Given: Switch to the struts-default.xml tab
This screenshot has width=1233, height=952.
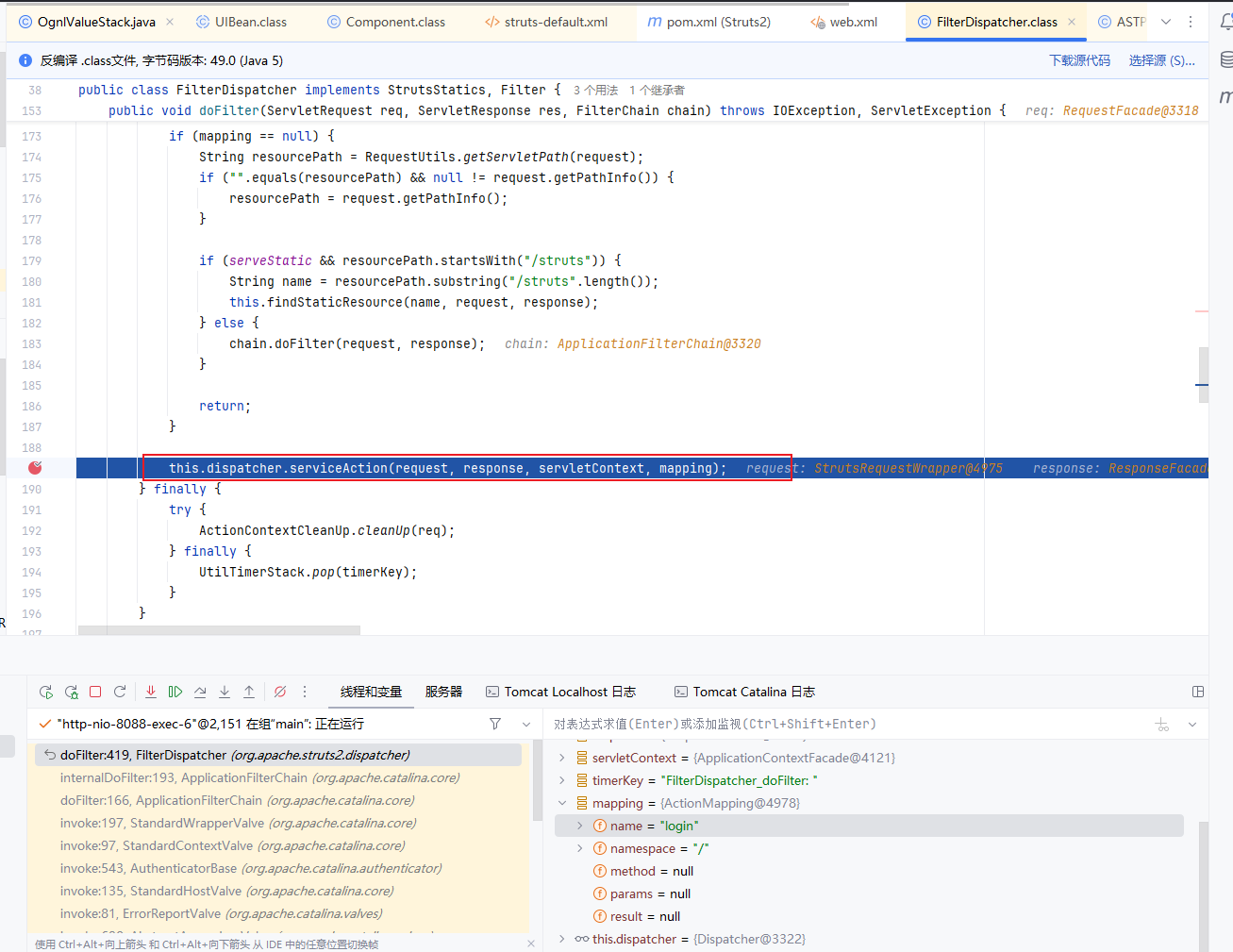Looking at the screenshot, I should click(x=546, y=22).
